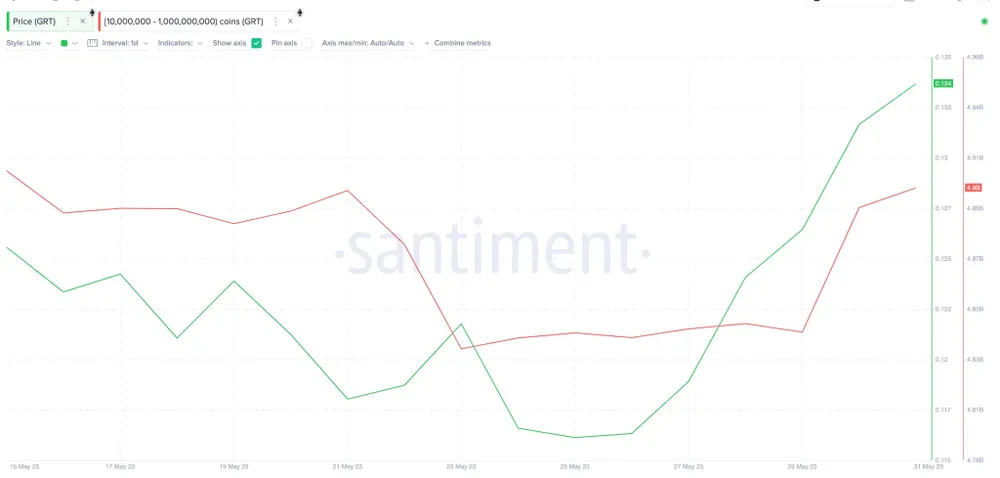The width and height of the screenshot is (1000, 478).
Task: Select the coins (GRT) holders metric tab
Action: pyautogui.click(x=183, y=21)
